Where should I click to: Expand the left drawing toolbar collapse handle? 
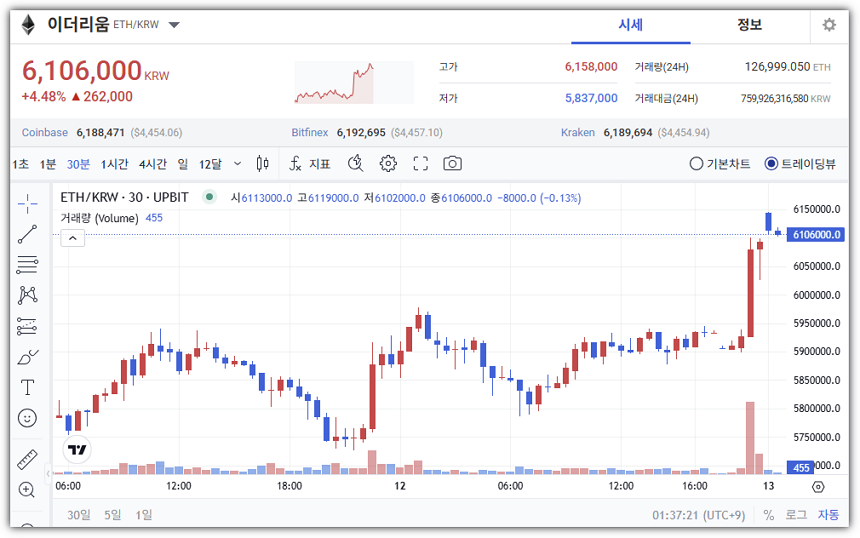coord(48,473)
